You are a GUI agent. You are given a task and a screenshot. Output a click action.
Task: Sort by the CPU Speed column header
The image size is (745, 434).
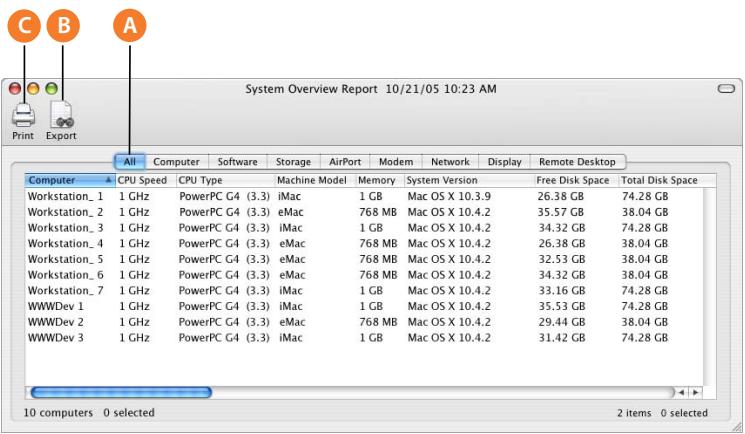coord(145,180)
